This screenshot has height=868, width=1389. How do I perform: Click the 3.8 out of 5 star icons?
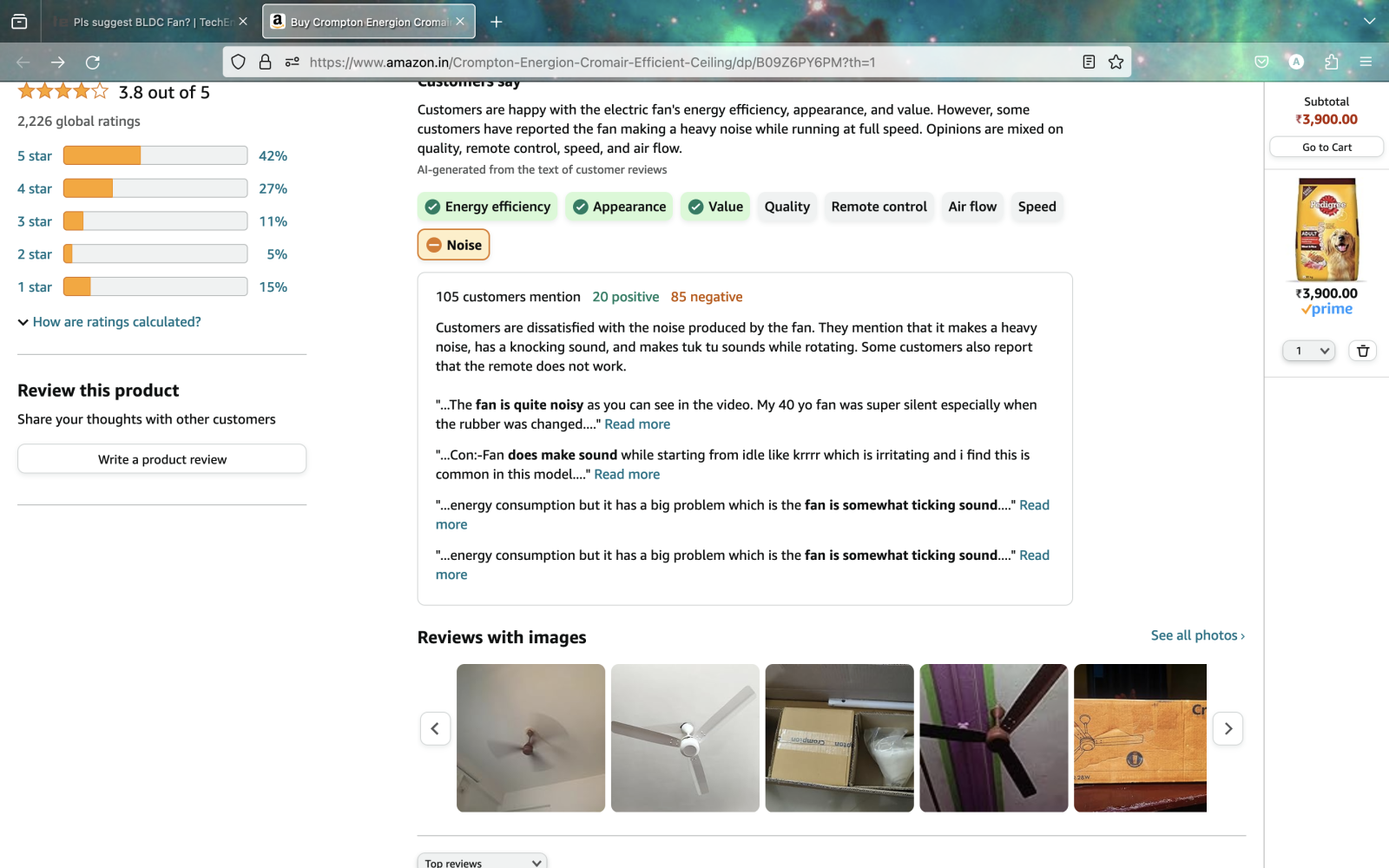63,91
